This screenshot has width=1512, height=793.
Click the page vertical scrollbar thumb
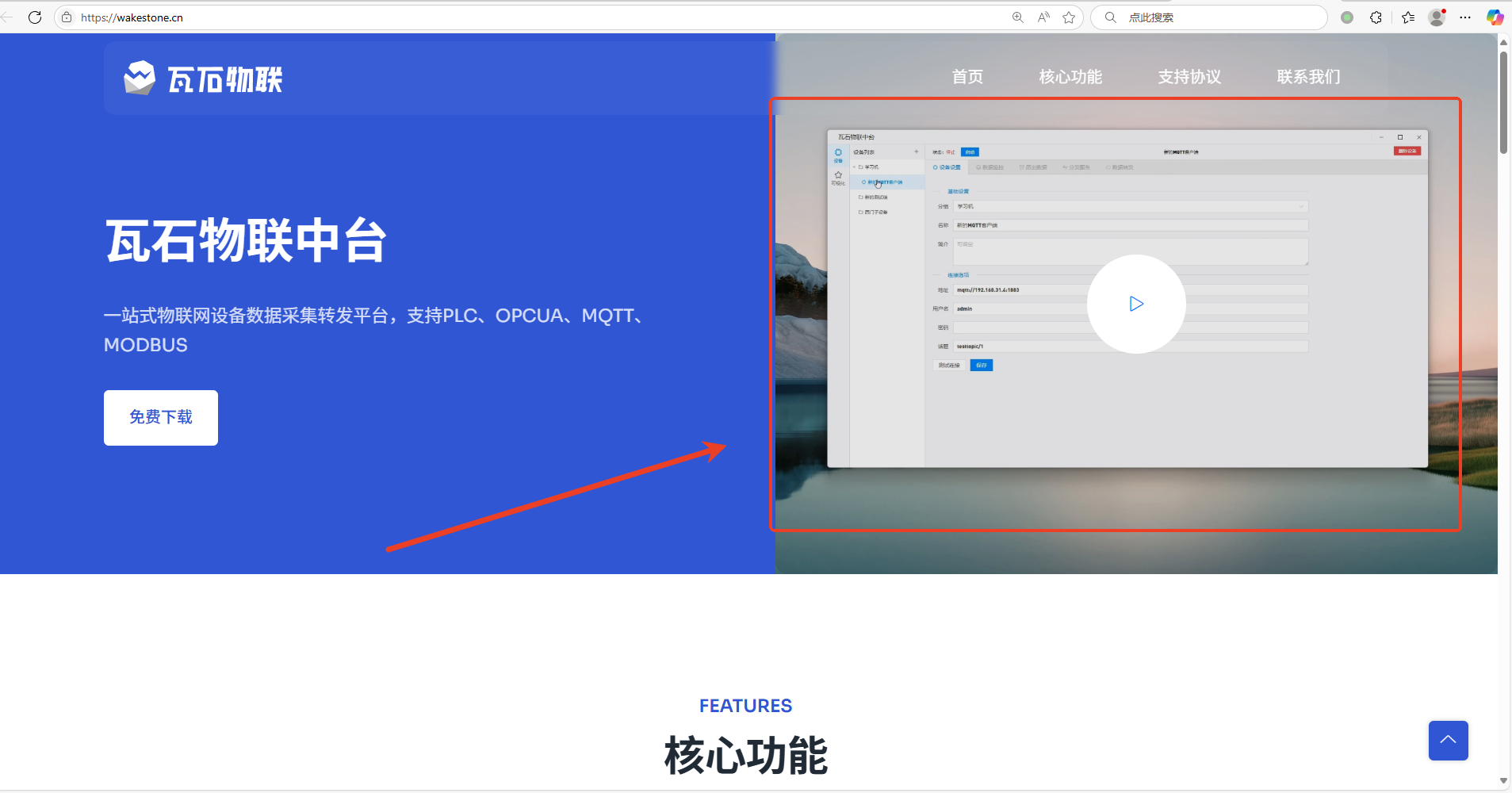click(1503, 103)
